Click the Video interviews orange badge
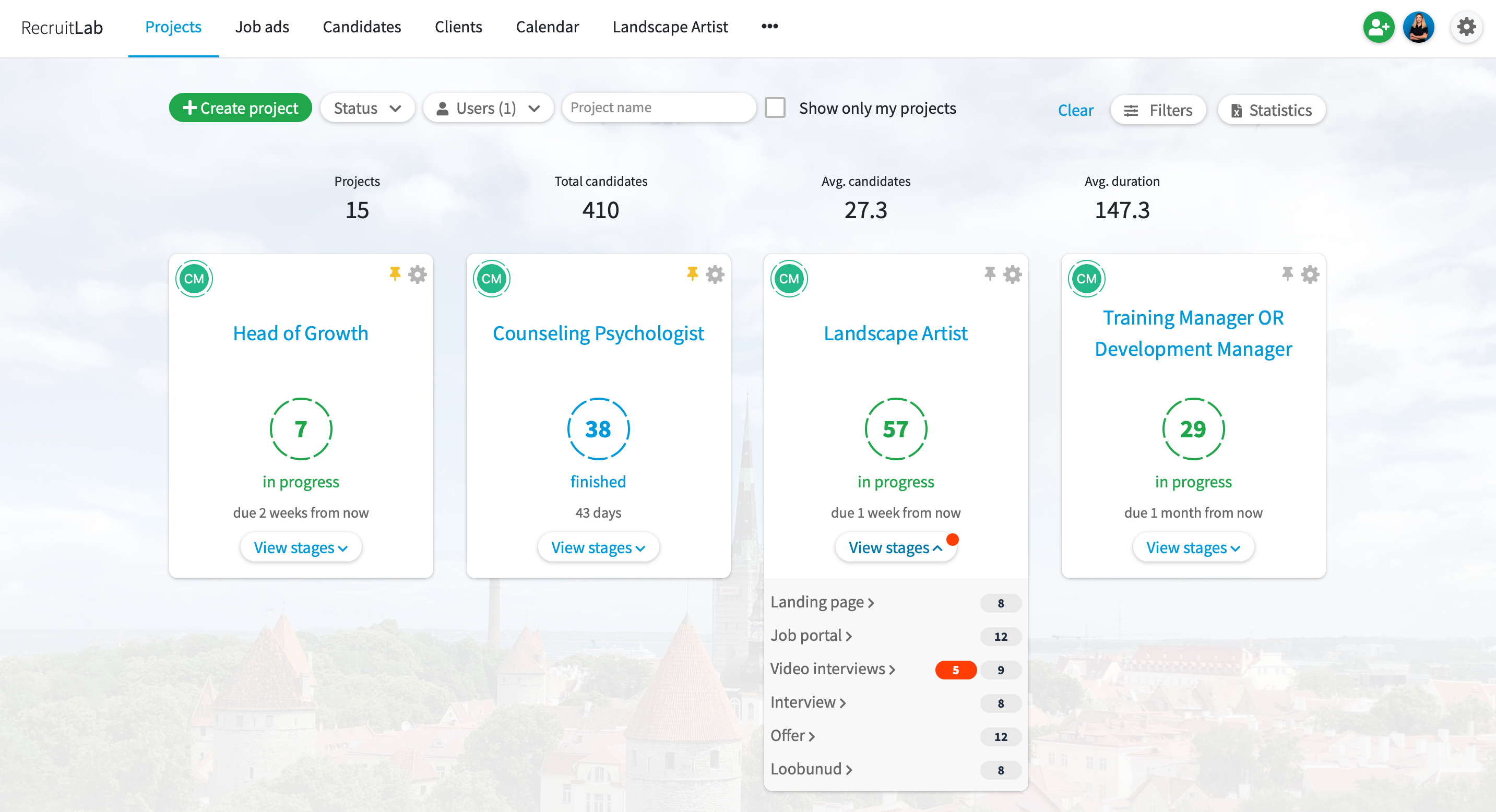This screenshot has width=1496, height=812. pyautogui.click(x=955, y=670)
